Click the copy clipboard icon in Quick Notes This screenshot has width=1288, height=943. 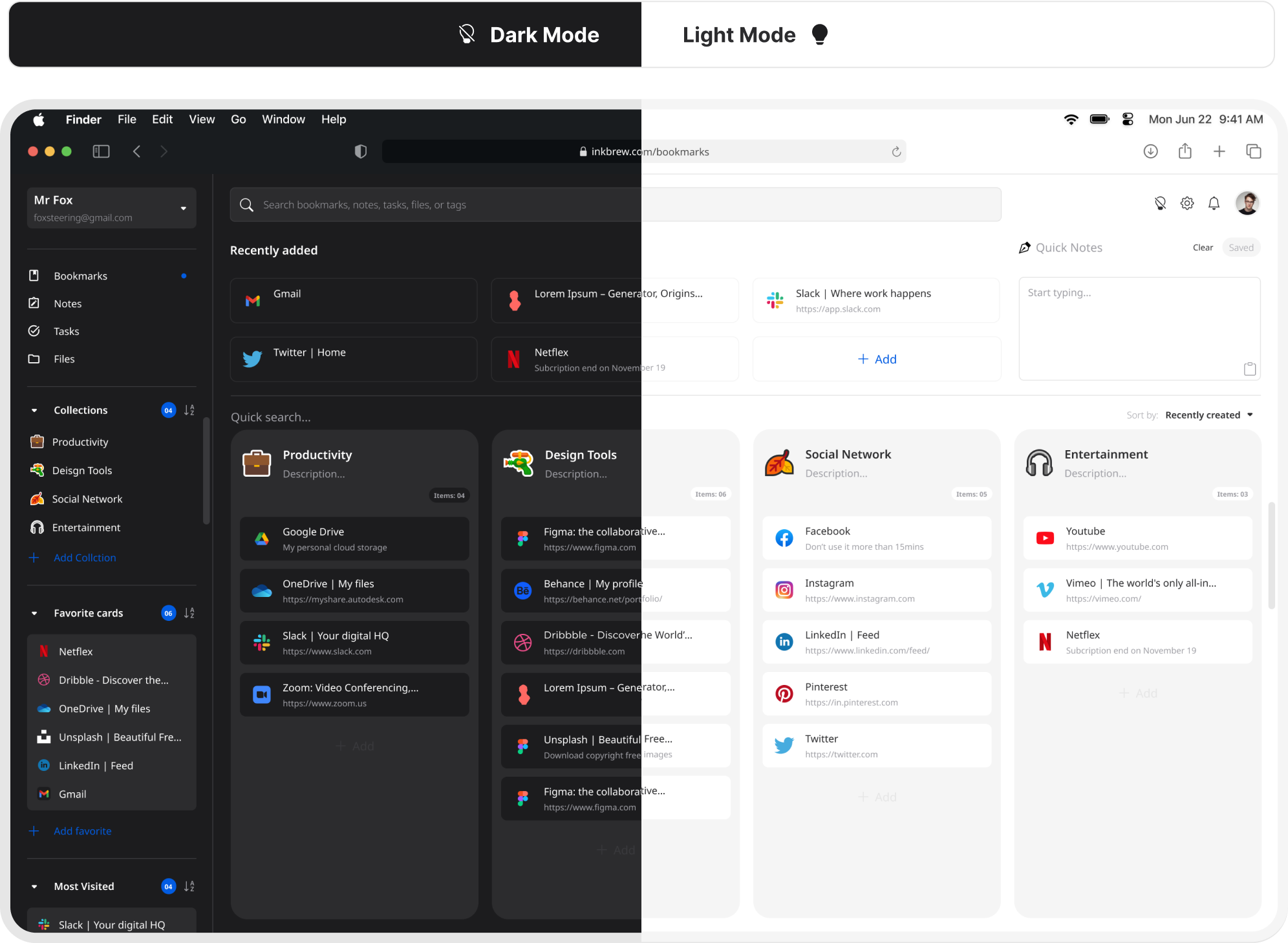pyautogui.click(x=1250, y=369)
